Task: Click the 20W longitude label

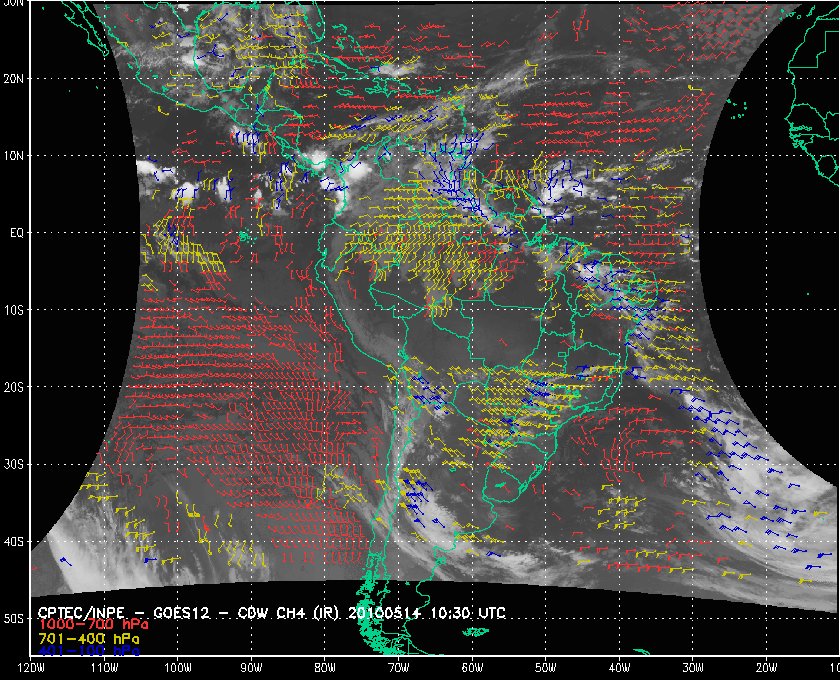Action: pos(767,668)
